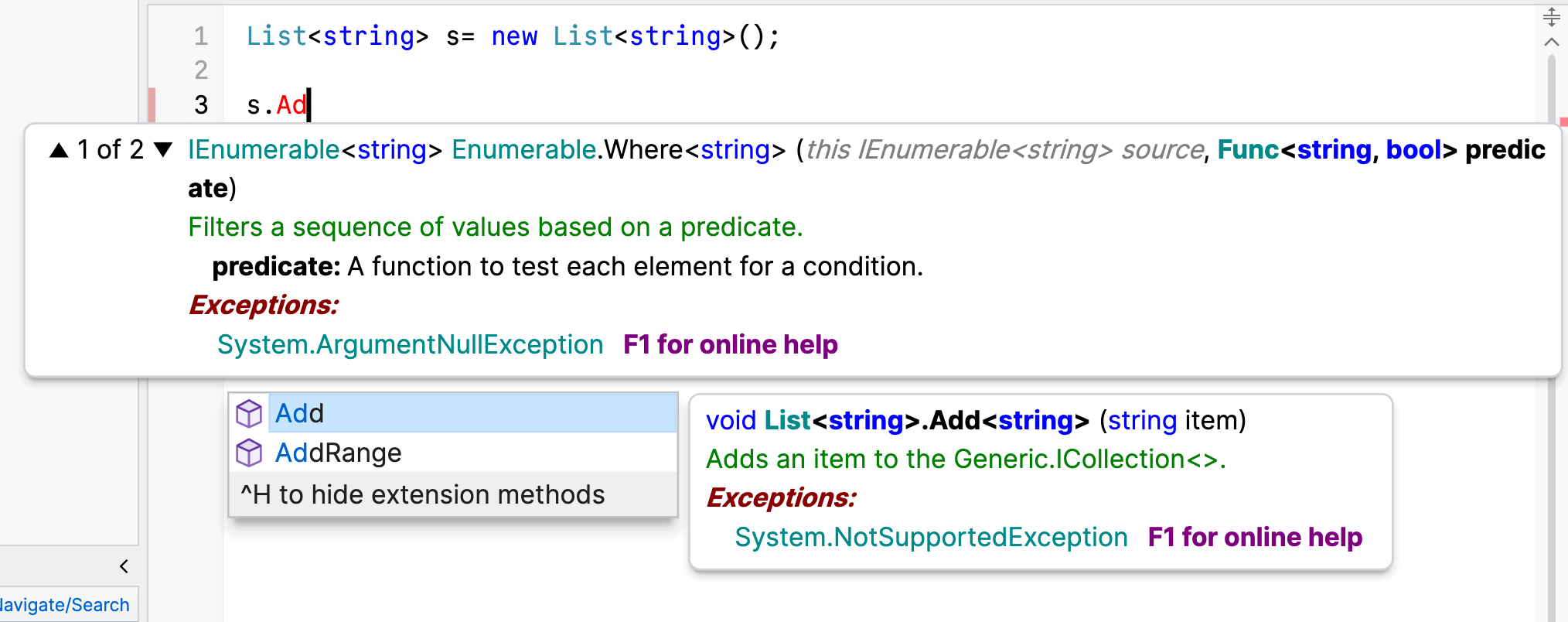
Task: Click the red error marker on scrollbar
Action: (x=1563, y=121)
